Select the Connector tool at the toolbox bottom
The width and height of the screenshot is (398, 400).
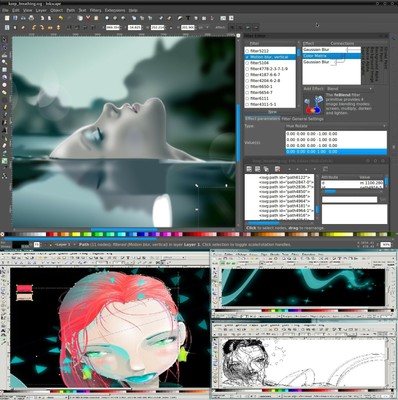tap(4, 176)
